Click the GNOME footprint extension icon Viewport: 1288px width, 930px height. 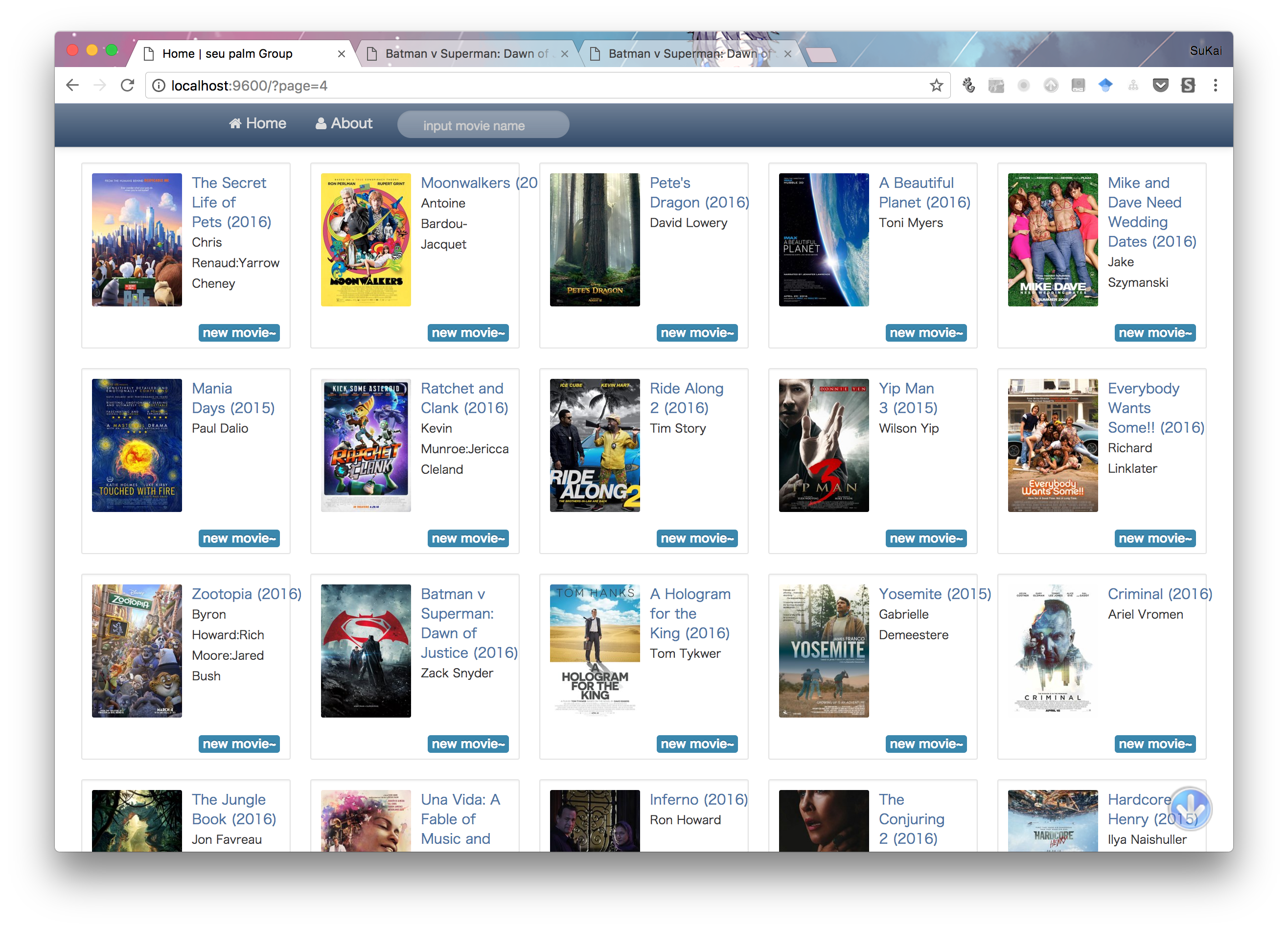click(969, 86)
